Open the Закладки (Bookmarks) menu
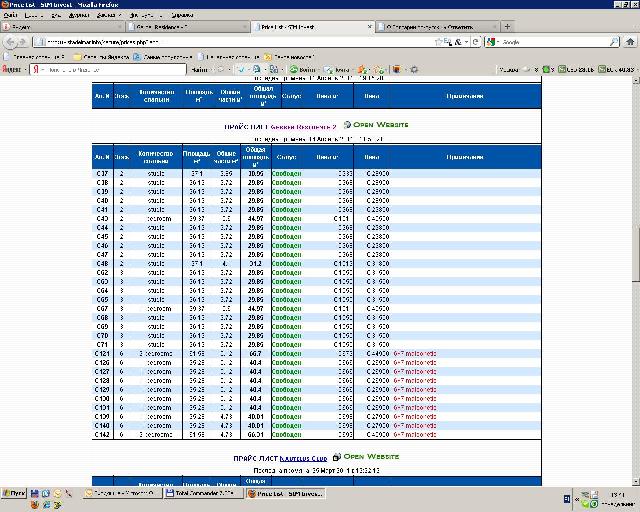 [107, 16]
